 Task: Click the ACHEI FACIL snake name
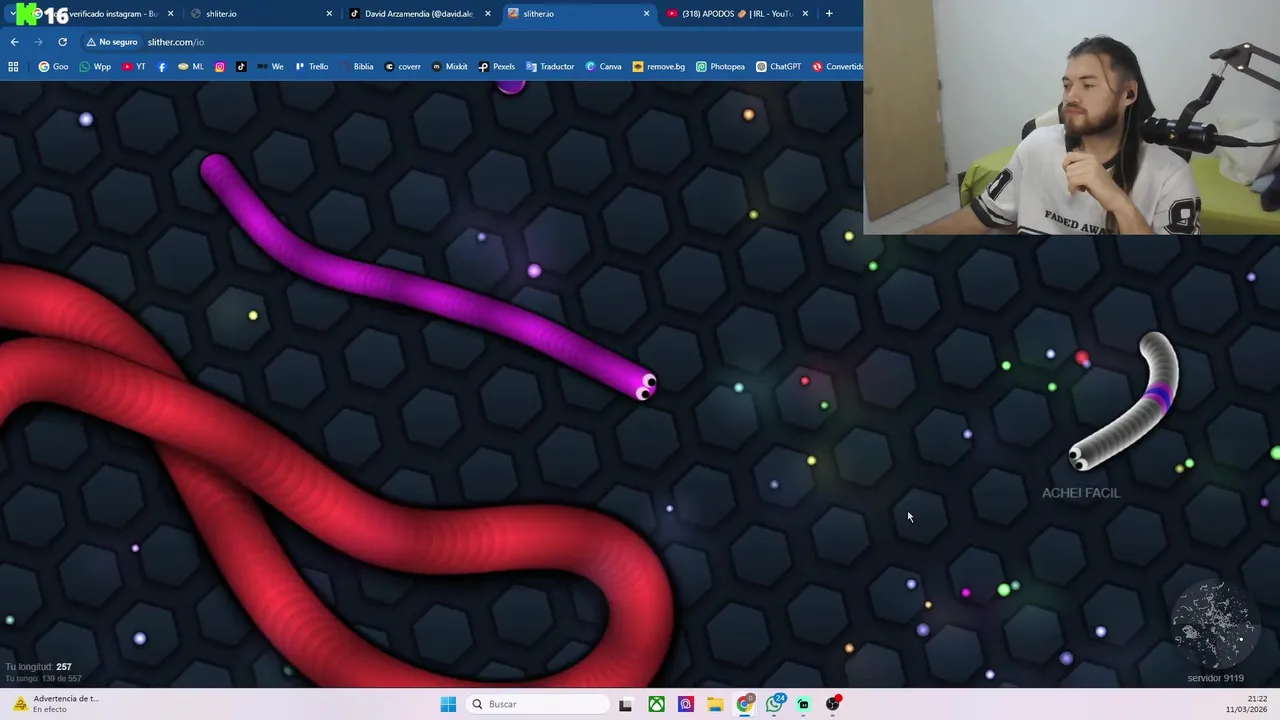pyautogui.click(x=1081, y=493)
